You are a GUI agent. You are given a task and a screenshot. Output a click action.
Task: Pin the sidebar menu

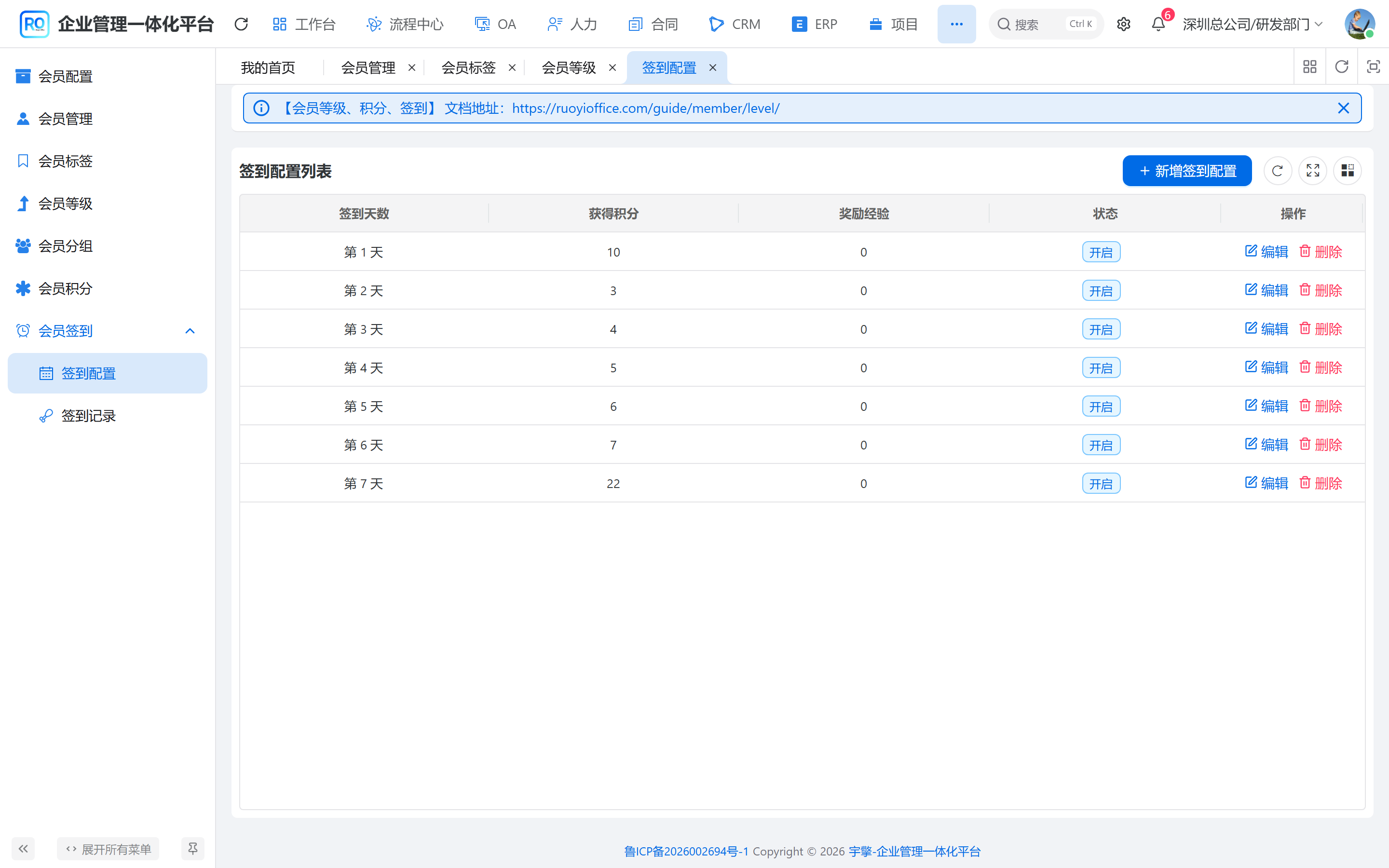(x=192, y=849)
